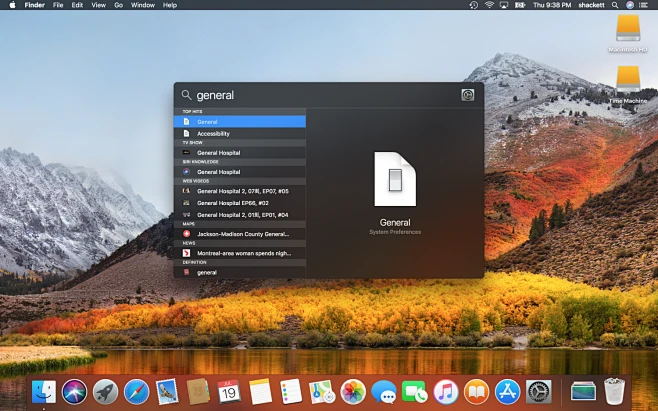Image resolution: width=658 pixels, height=411 pixels.
Task: Launch Siri from the Dock
Action: 74,392
